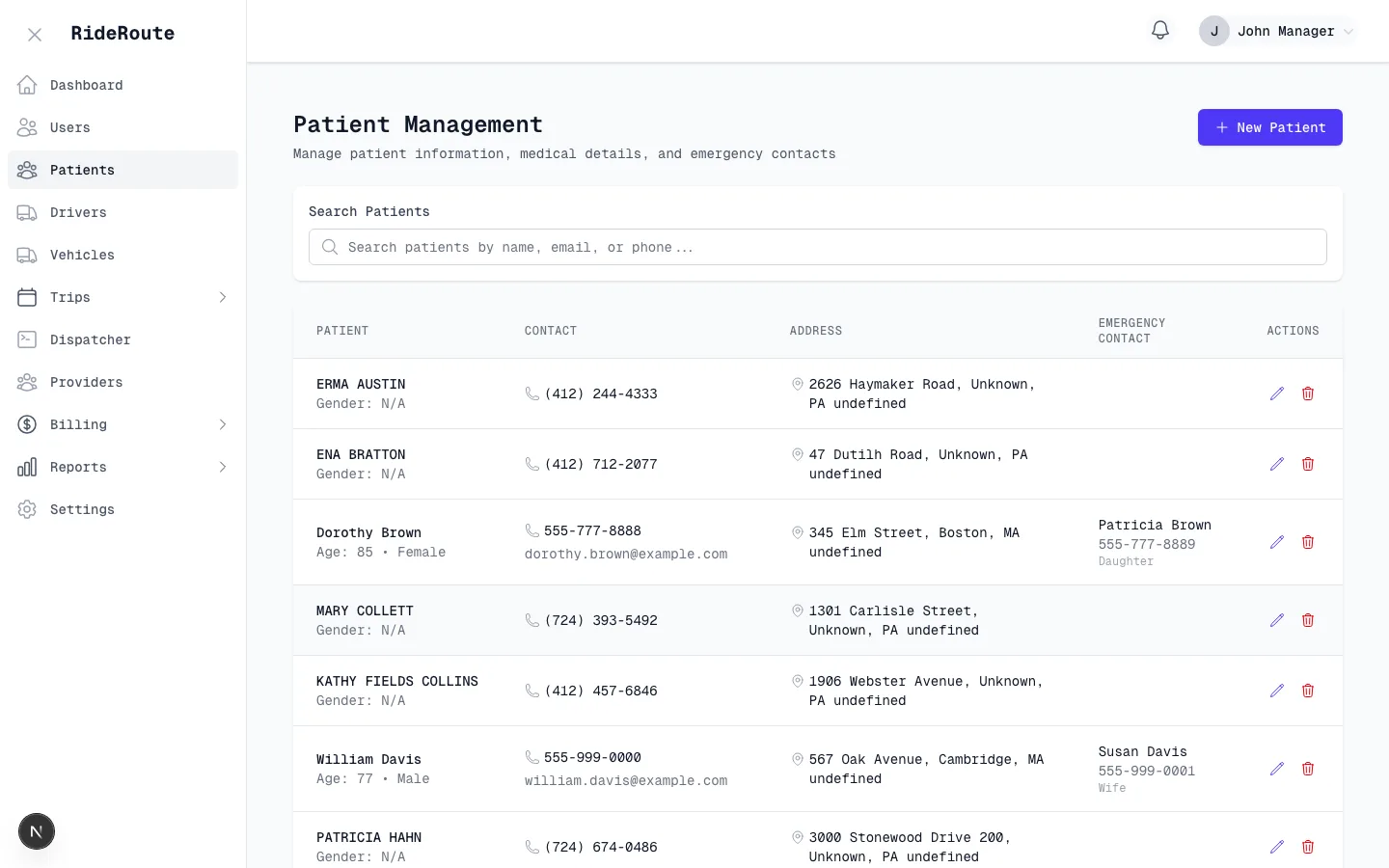Click the New Patient button

(1270, 127)
